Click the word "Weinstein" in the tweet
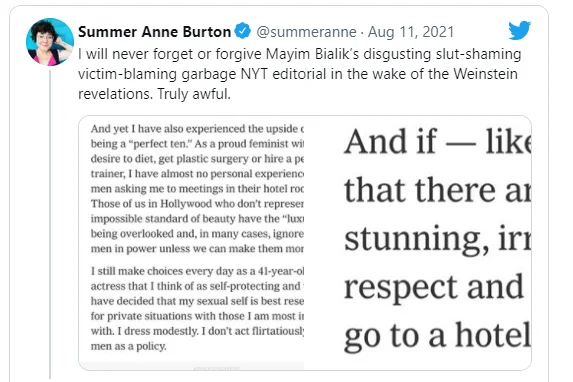This screenshot has height=382, width=573. (485, 74)
